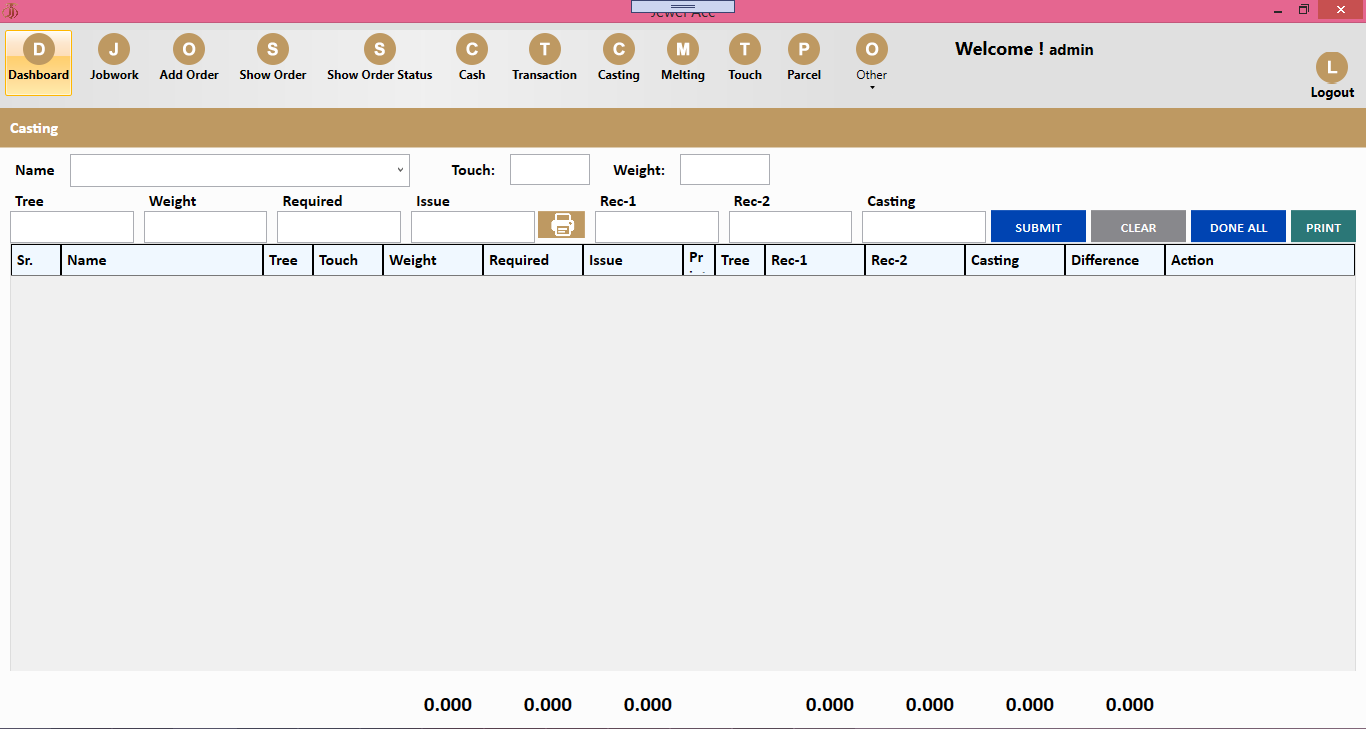Open the Other menu

point(870,60)
